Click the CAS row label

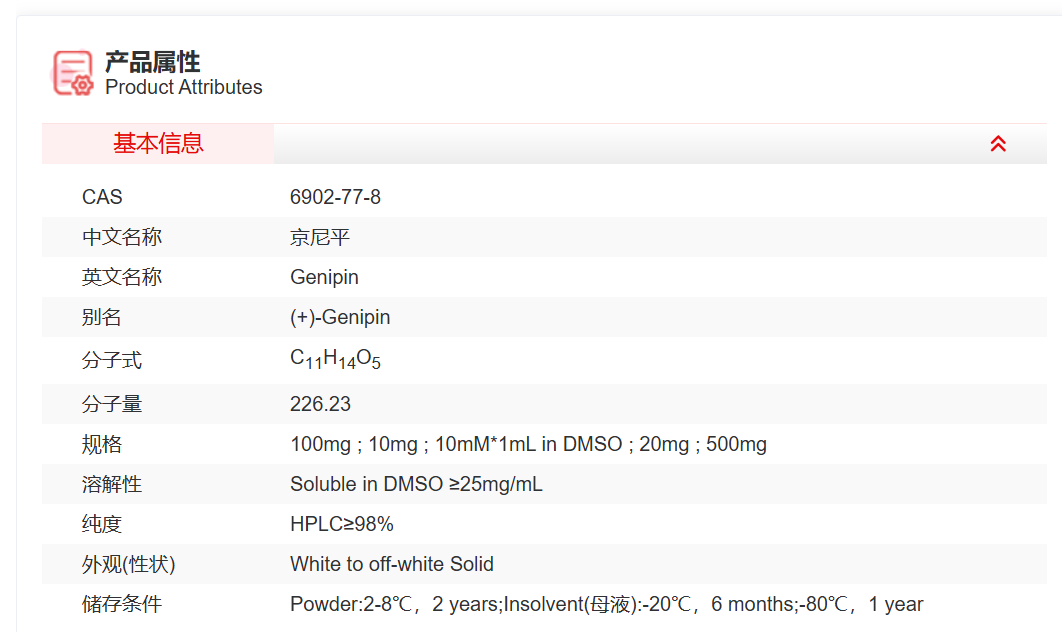102,197
